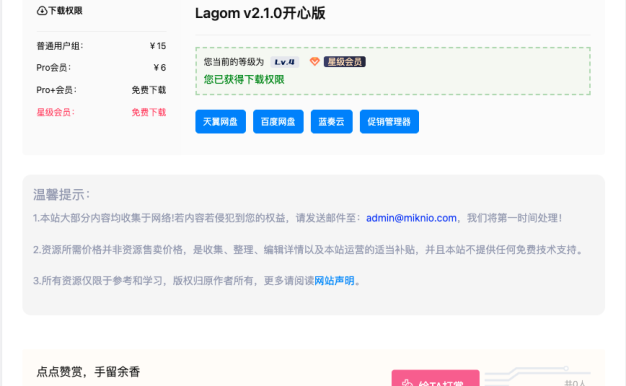Screen dimensions: 626x386
Task: Click the Pro+会员 row label
Action: tap(56, 90)
